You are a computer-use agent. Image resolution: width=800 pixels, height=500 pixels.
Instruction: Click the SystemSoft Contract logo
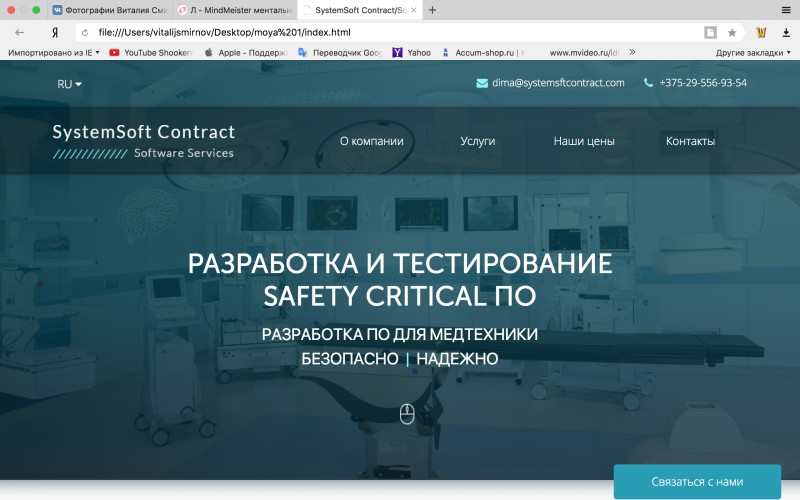143,141
